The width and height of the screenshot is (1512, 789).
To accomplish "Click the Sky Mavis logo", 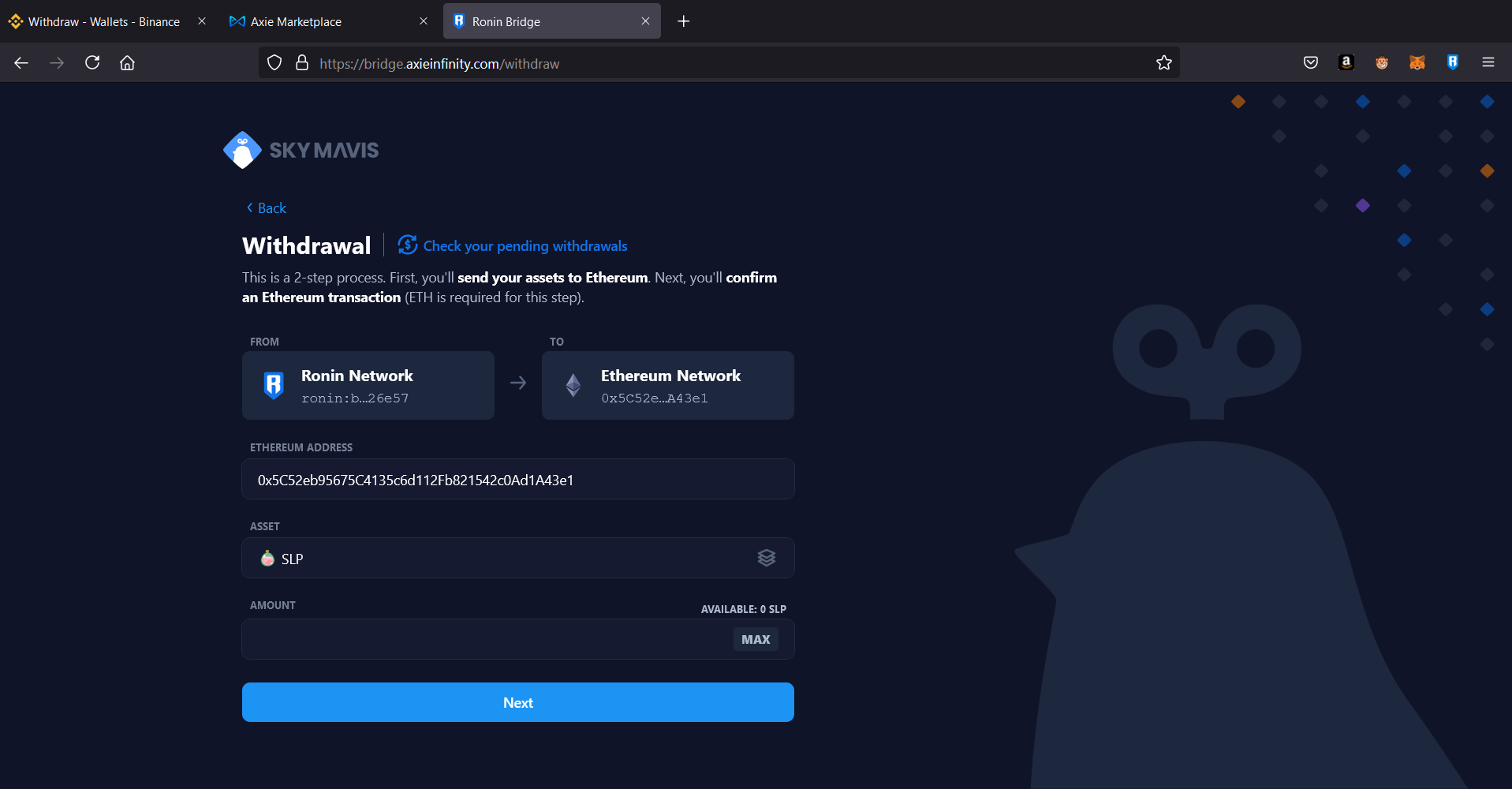I will [x=301, y=150].
